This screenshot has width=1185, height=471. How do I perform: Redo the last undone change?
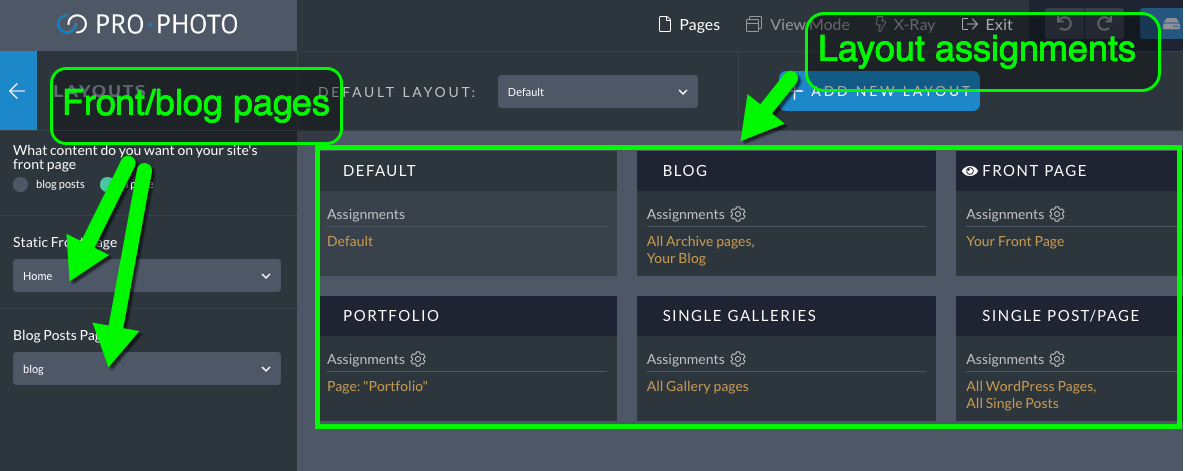[1104, 24]
